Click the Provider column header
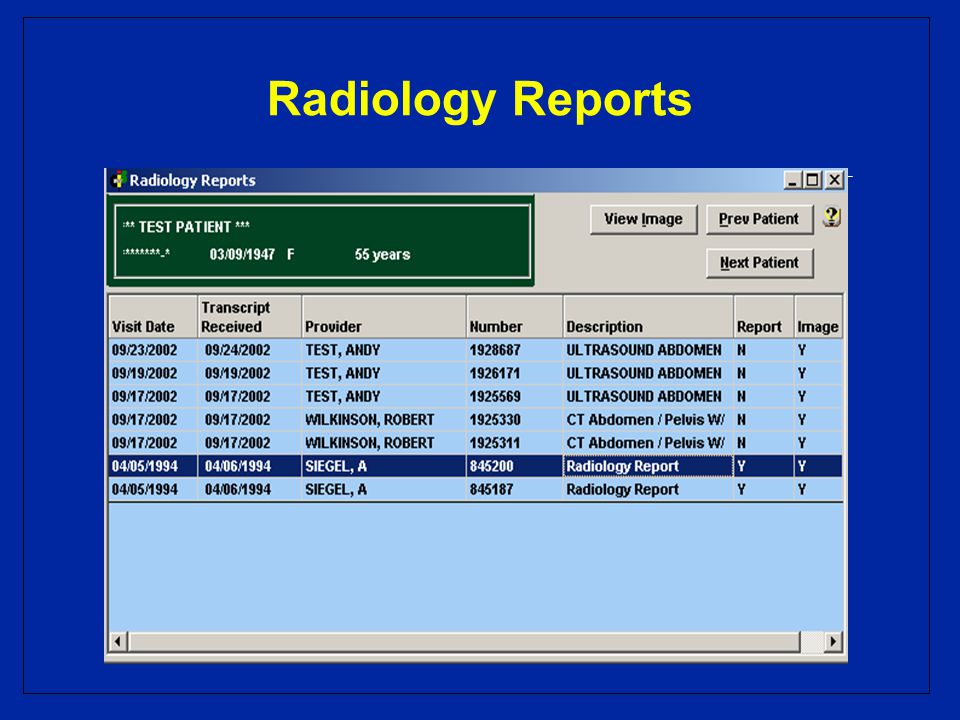 (x=384, y=317)
